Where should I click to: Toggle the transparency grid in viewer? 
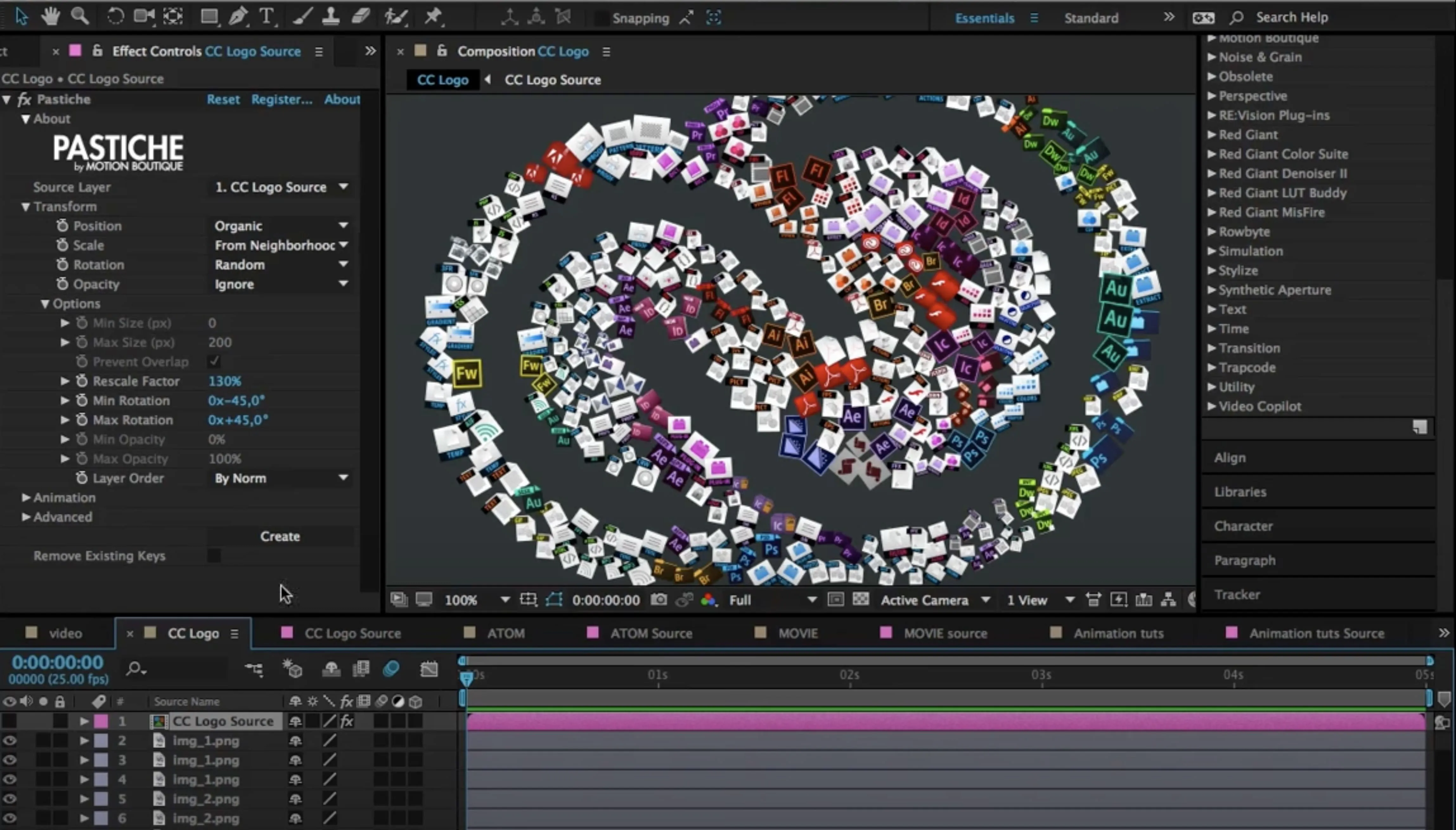860,599
